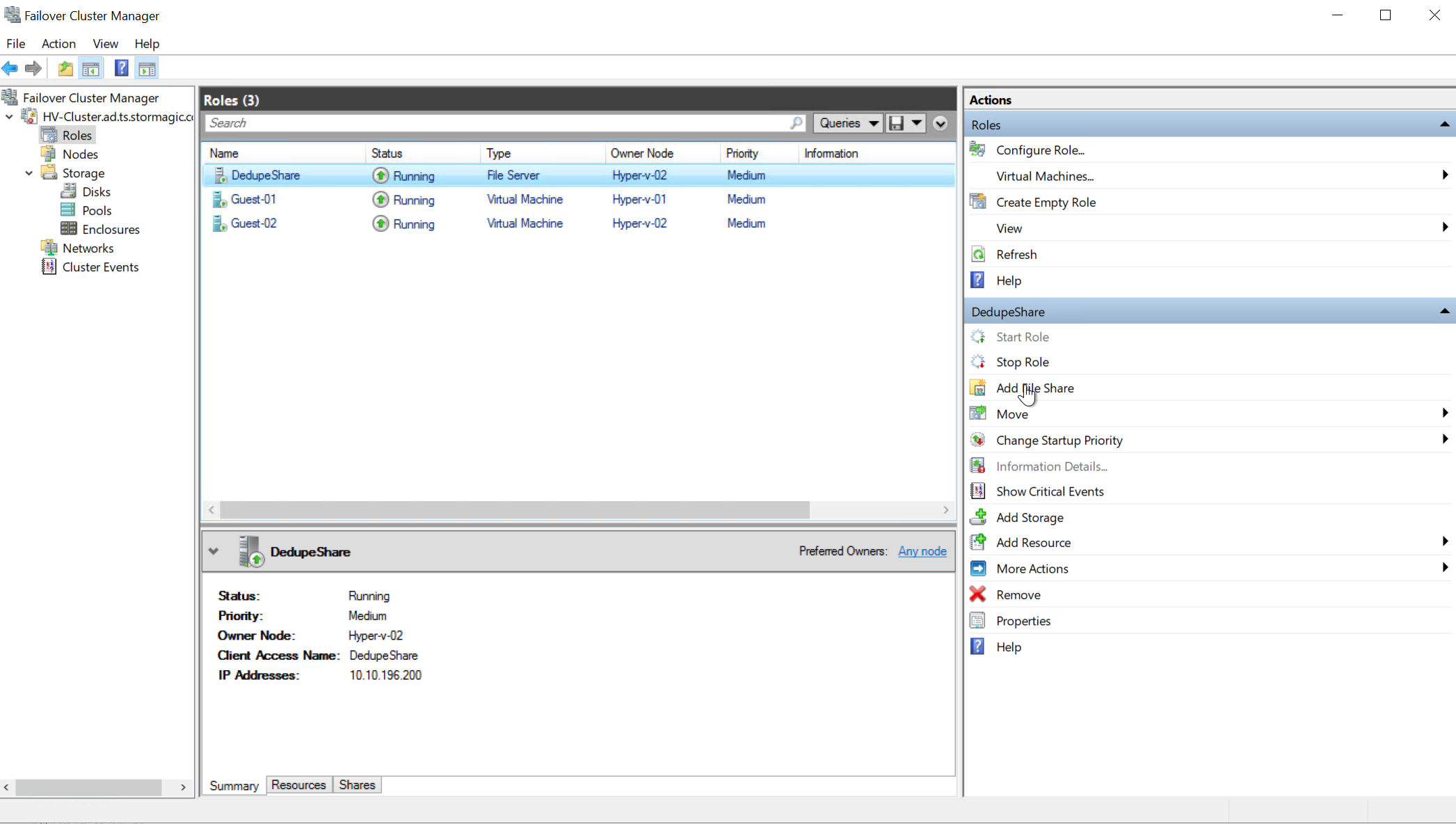1456x824 pixels.
Task: Open the save query dropdown arrow
Action: point(916,123)
